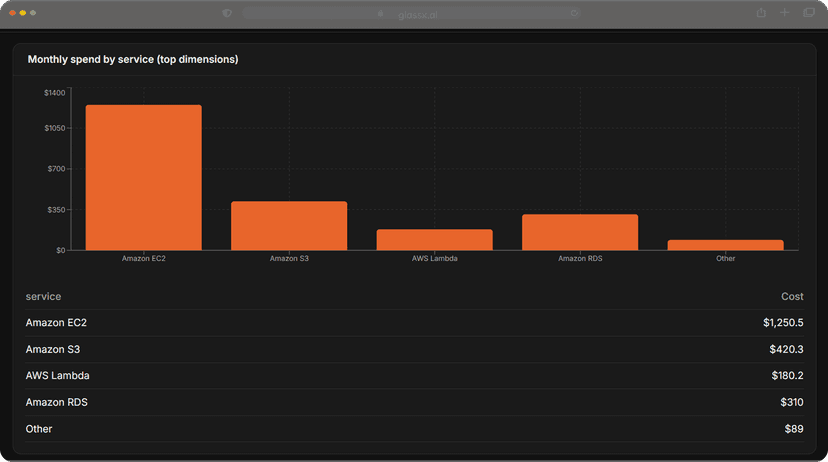Click the Other bar in chart
Screen dimensions: 828x462
click(x=726, y=245)
